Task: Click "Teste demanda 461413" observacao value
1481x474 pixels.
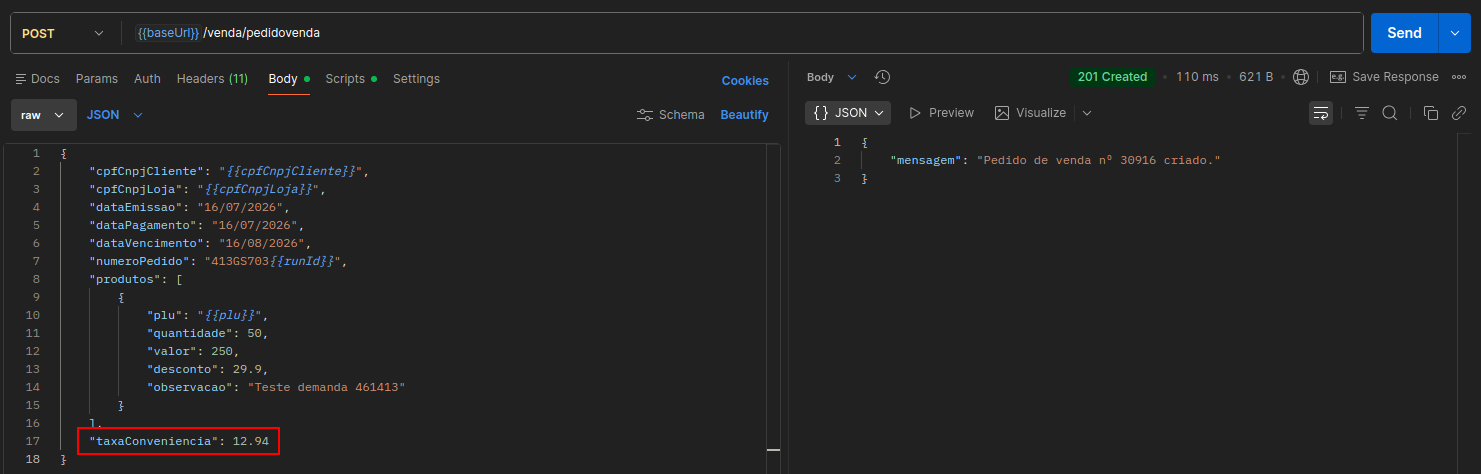Action: pyautogui.click(x=327, y=387)
